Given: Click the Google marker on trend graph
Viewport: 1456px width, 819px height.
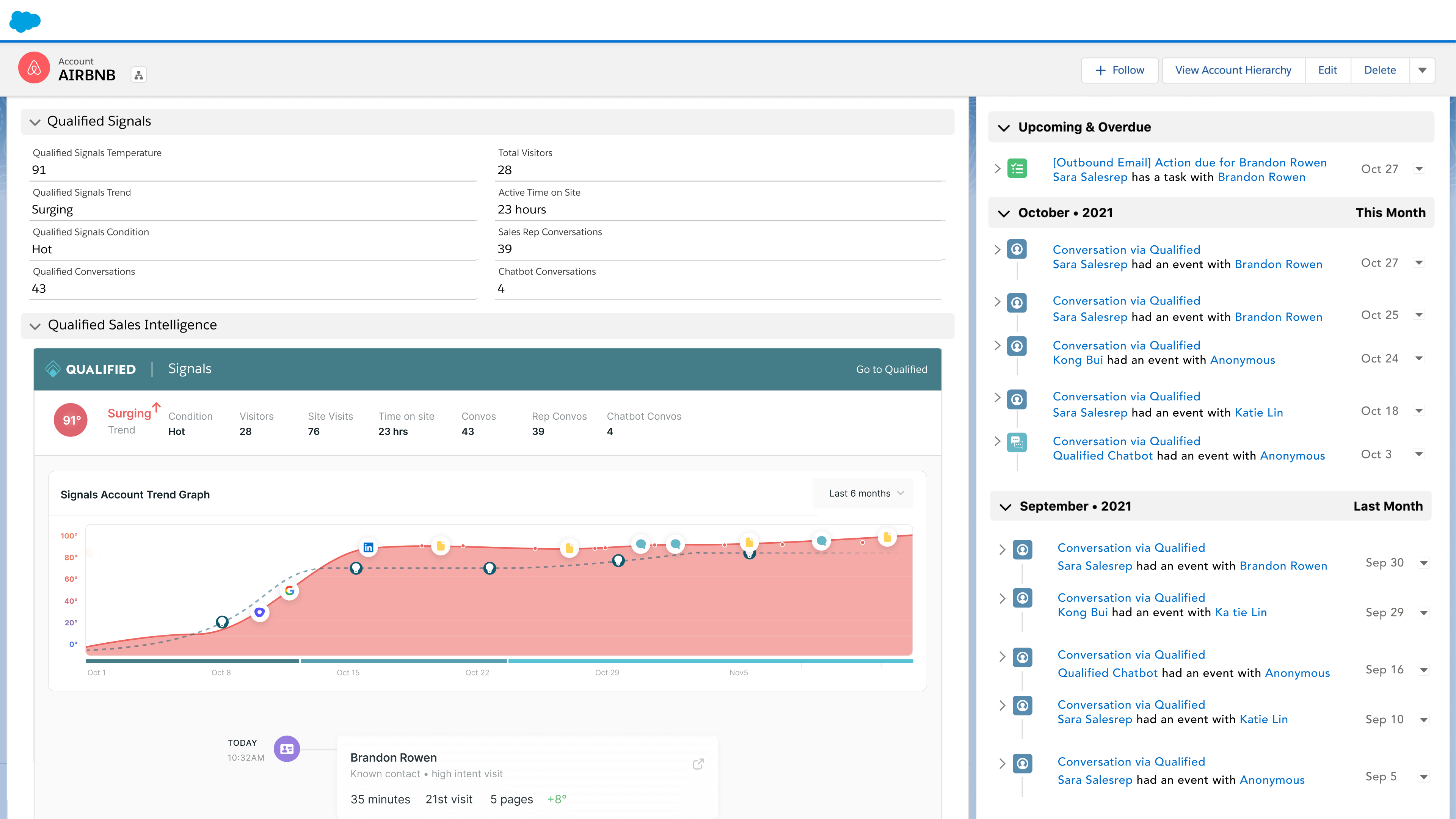Looking at the screenshot, I should [289, 591].
